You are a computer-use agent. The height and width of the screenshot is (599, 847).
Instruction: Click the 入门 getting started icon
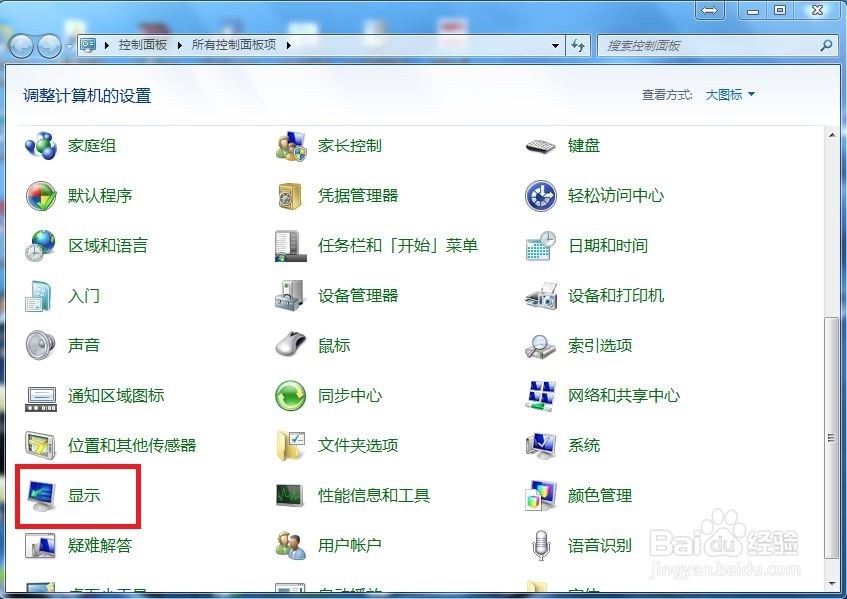39,296
